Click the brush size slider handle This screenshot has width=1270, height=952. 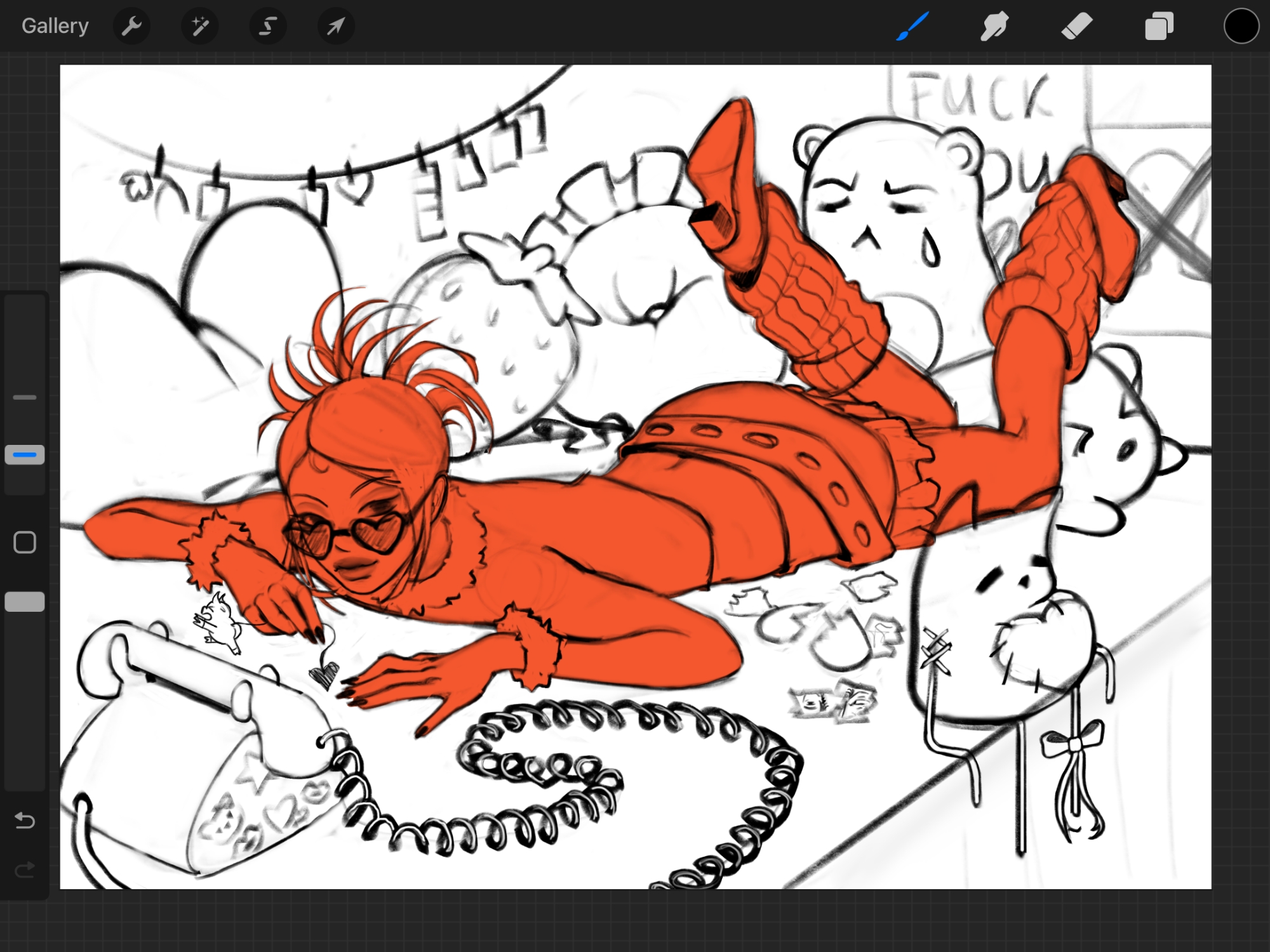(x=25, y=454)
